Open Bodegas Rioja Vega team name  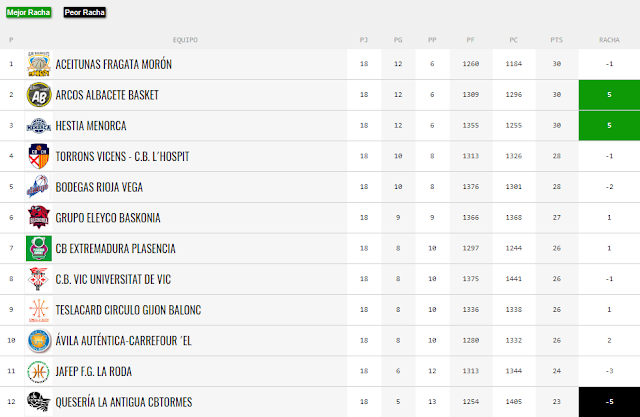point(99,187)
